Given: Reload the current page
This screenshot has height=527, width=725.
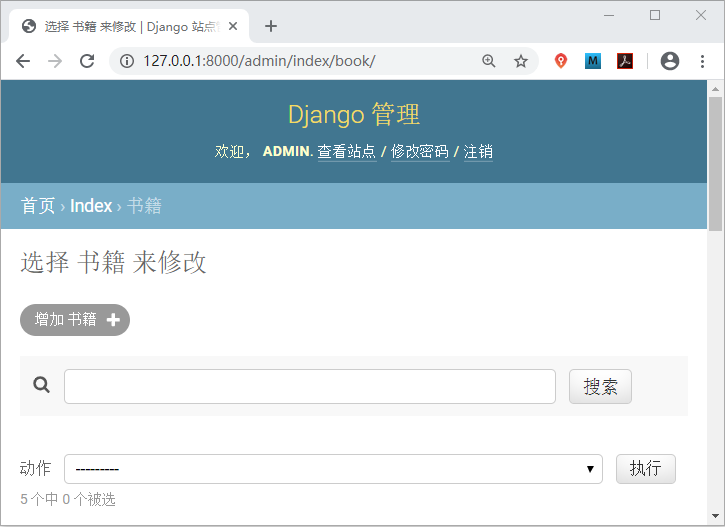Looking at the screenshot, I should point(87,61).
